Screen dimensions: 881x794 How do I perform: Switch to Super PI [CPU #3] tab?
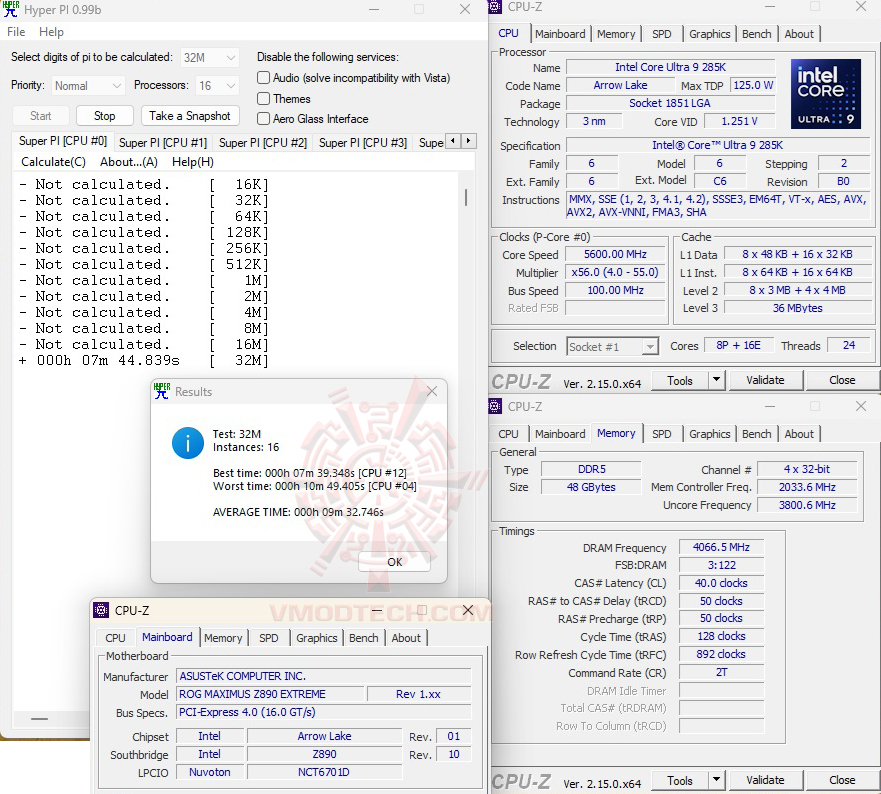coord(363,143)
